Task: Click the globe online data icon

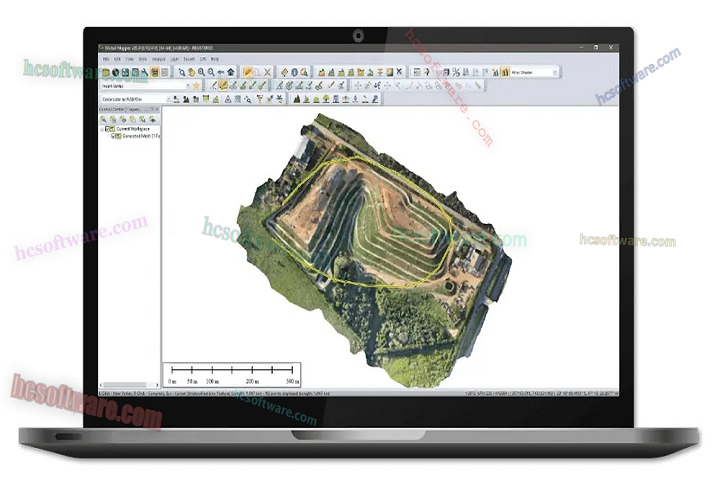Action: (x=116, y=72)
